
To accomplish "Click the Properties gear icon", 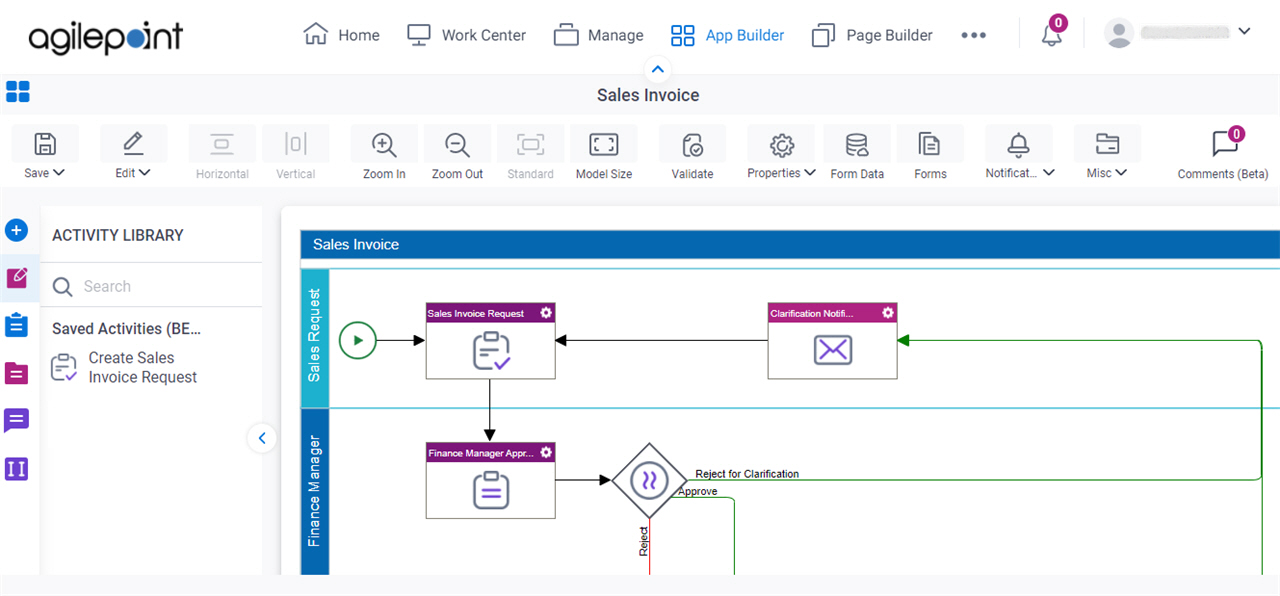I will coord(782,144).
